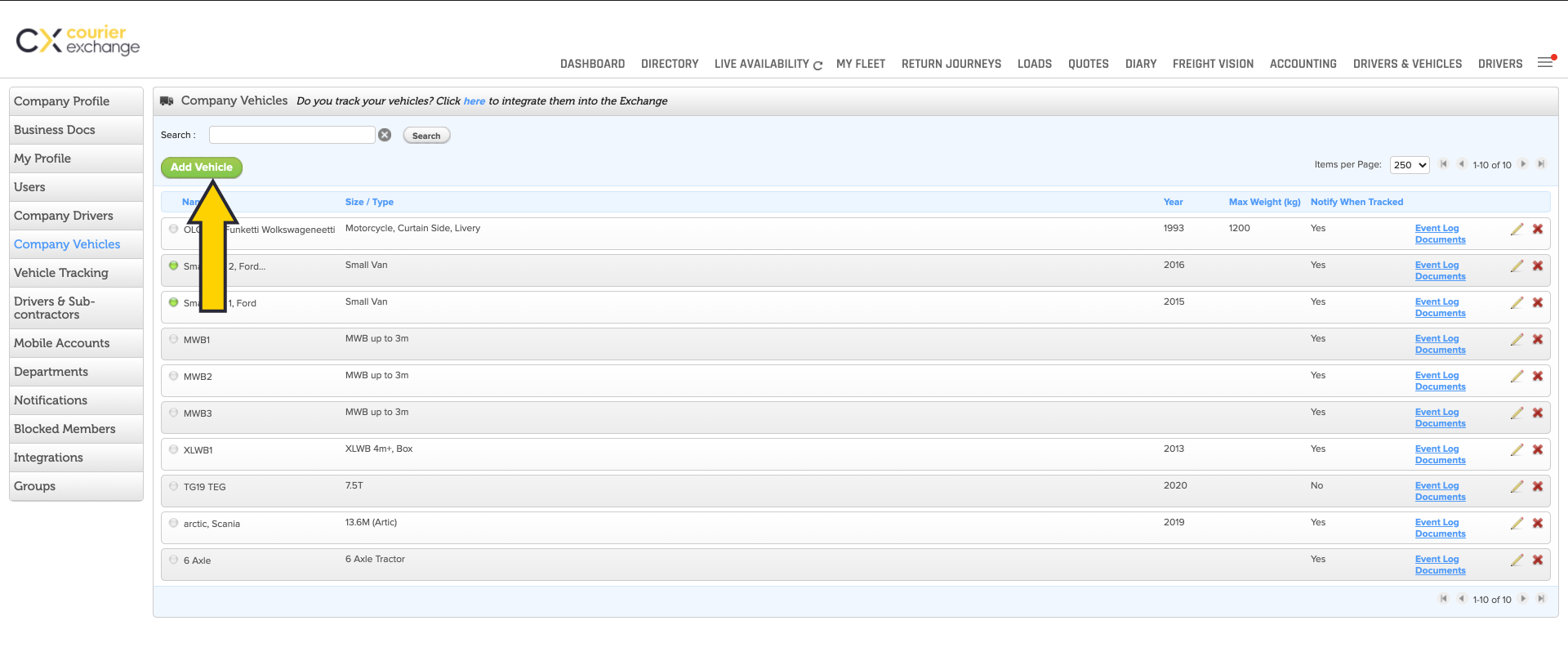Delete the Funketti Wolkswageneetti vehicle
The width and height of the screenshot is (1568, 652).
(x=1538, y=230)
